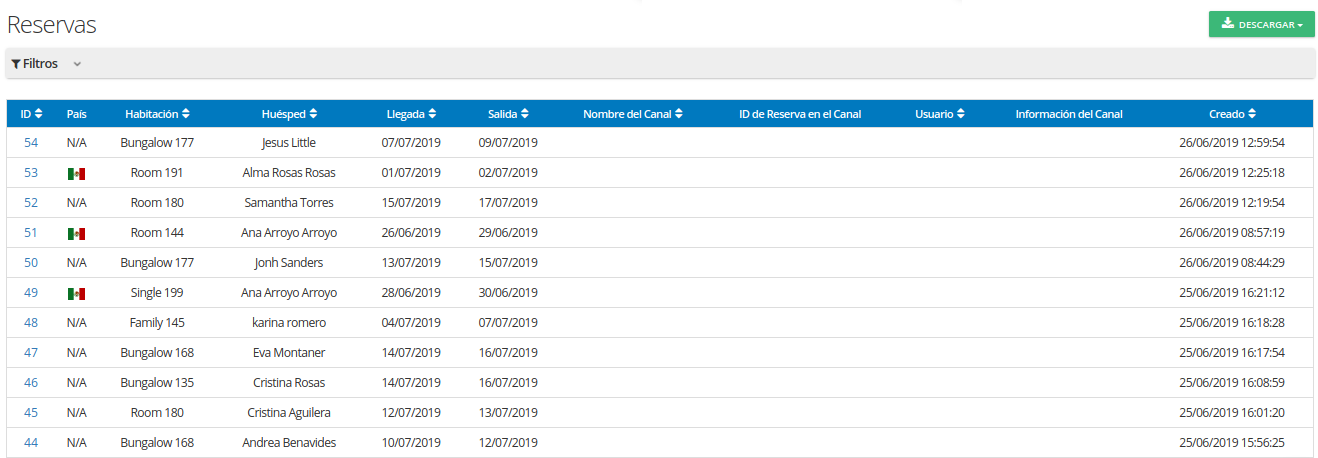This screenshot has width=1318, height=458.
Task: Select guest karina romero
Action: click(289, 323)
